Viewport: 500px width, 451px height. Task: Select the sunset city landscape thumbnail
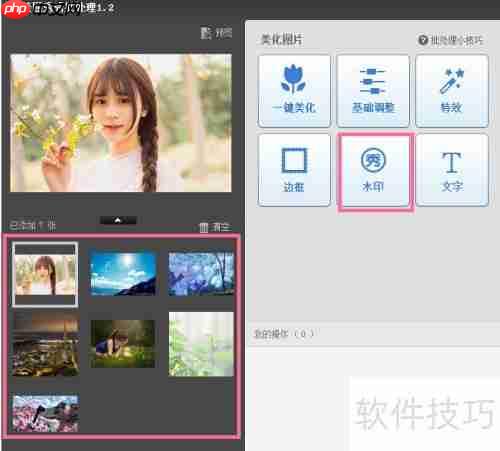[x=46, y=344]
